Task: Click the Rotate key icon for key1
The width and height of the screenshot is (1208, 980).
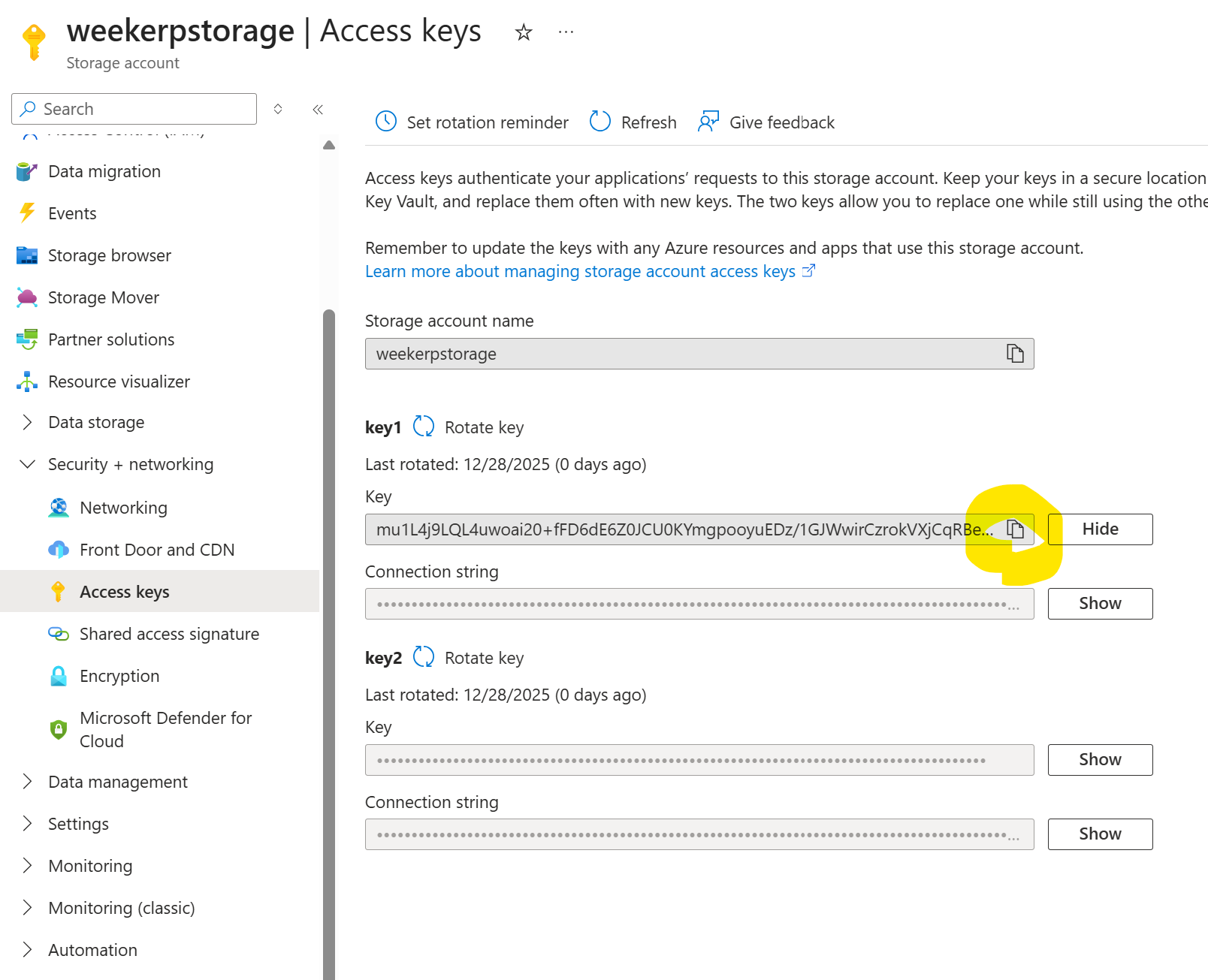Action: coord(424,427)
